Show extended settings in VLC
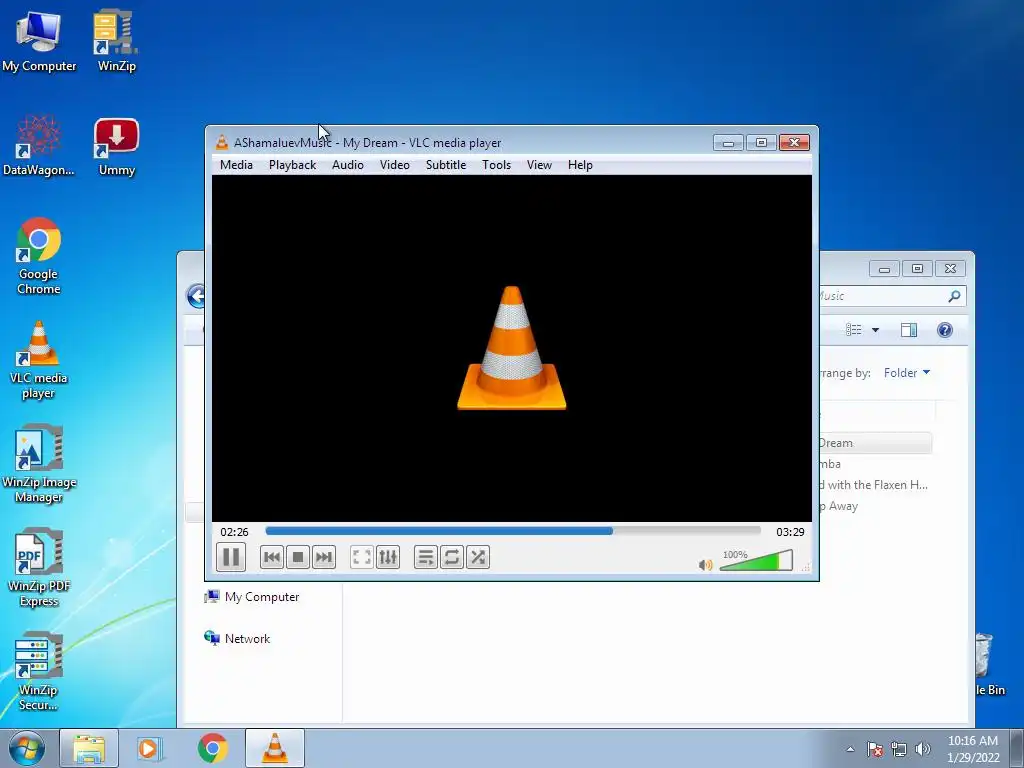 click(x=388, y=557)
